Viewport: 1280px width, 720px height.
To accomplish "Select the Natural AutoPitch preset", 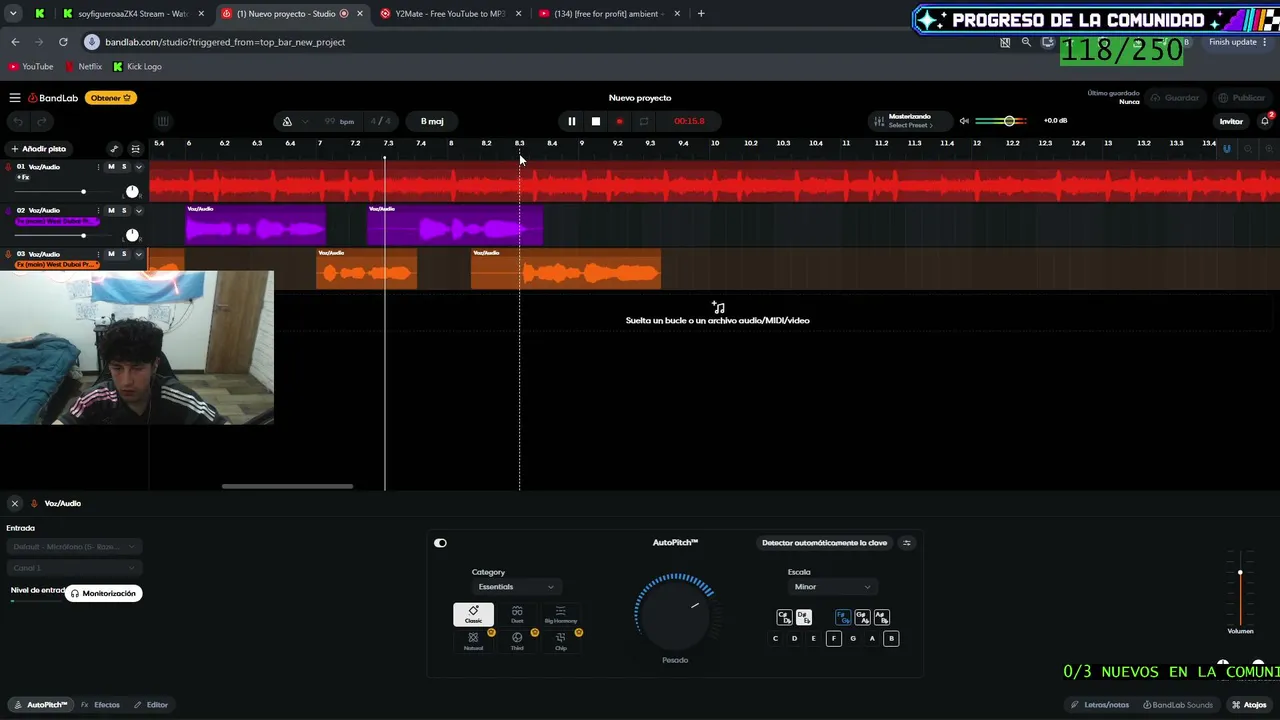I will [x=473, y=641].
